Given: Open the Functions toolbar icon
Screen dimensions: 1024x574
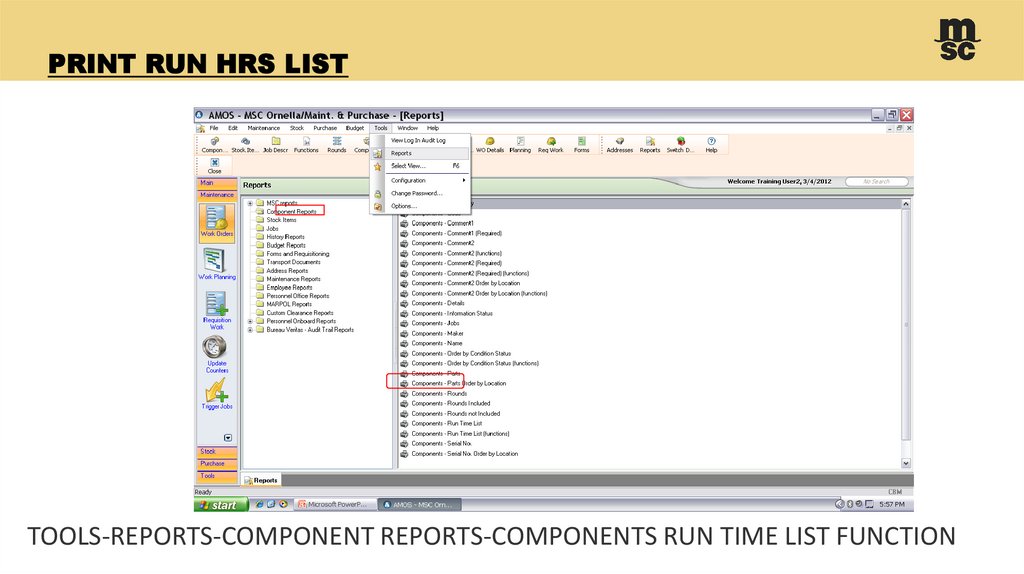Looking at the screenshot, I should [306, 145].
